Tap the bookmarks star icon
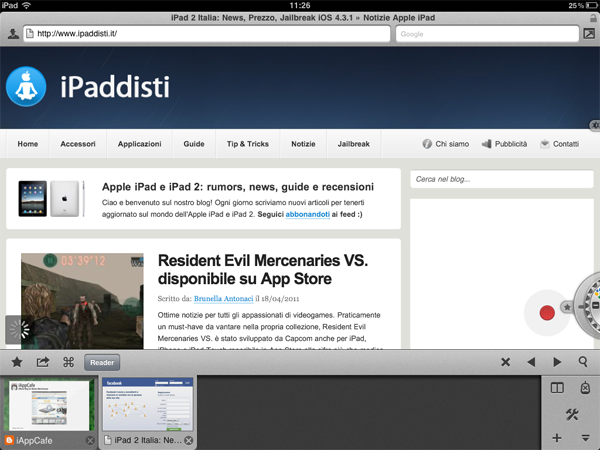 [17, 362]
